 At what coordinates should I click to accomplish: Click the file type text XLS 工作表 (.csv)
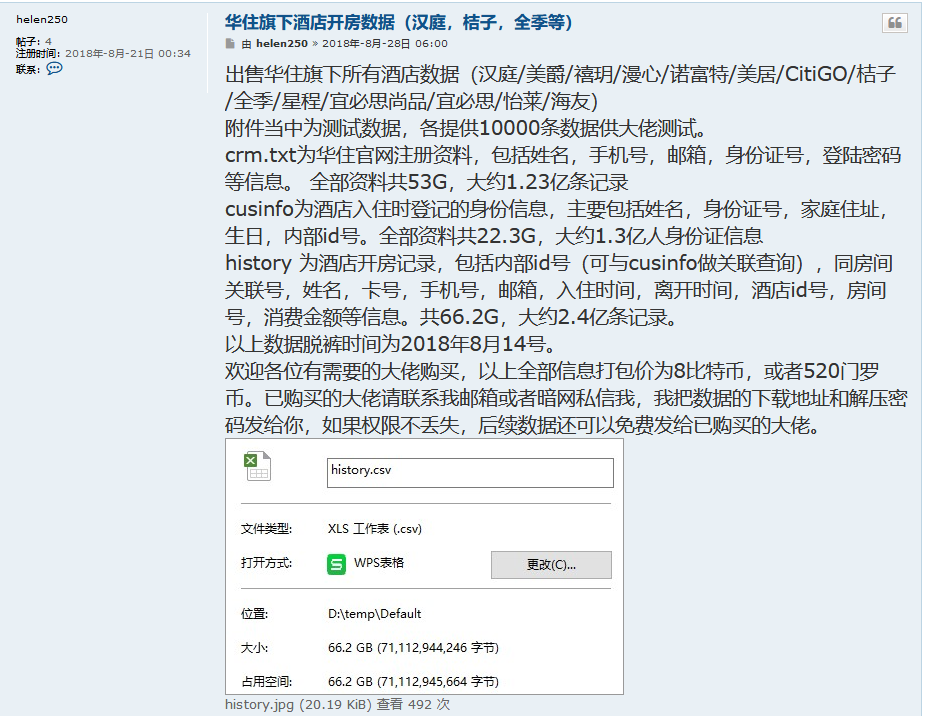pos(374,529)
